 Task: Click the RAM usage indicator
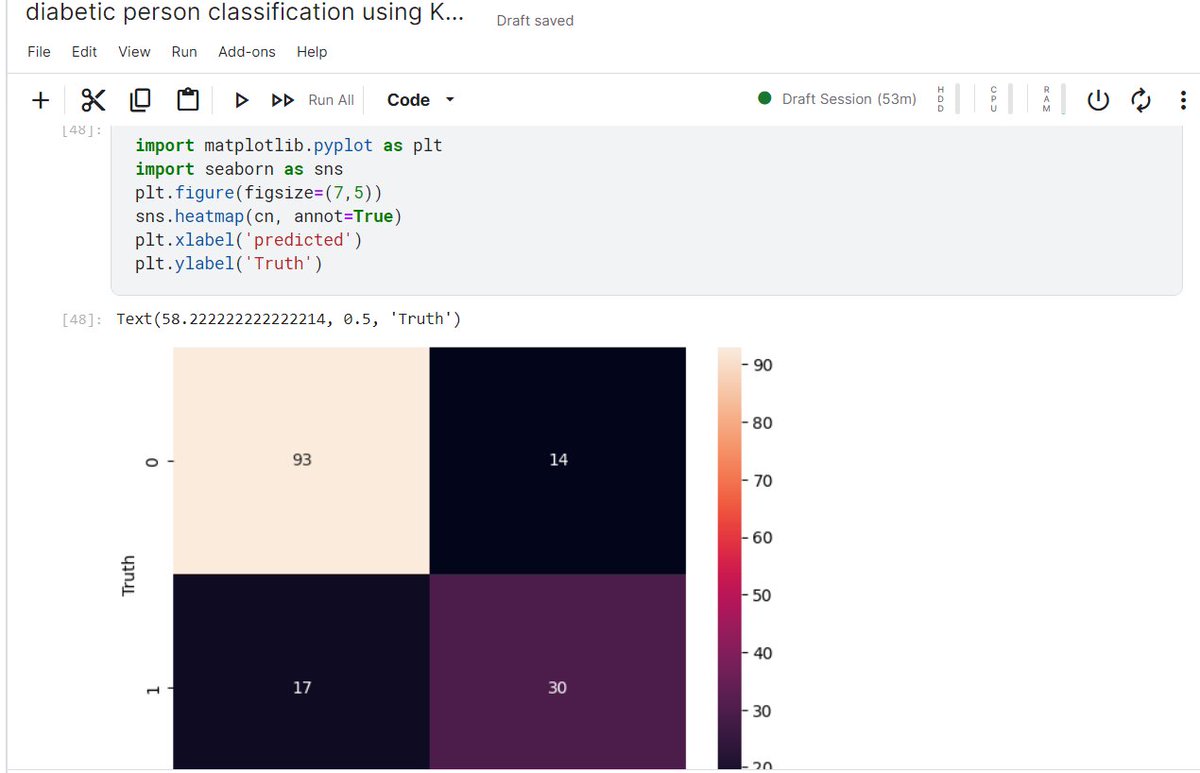(x=1054, y=99)
